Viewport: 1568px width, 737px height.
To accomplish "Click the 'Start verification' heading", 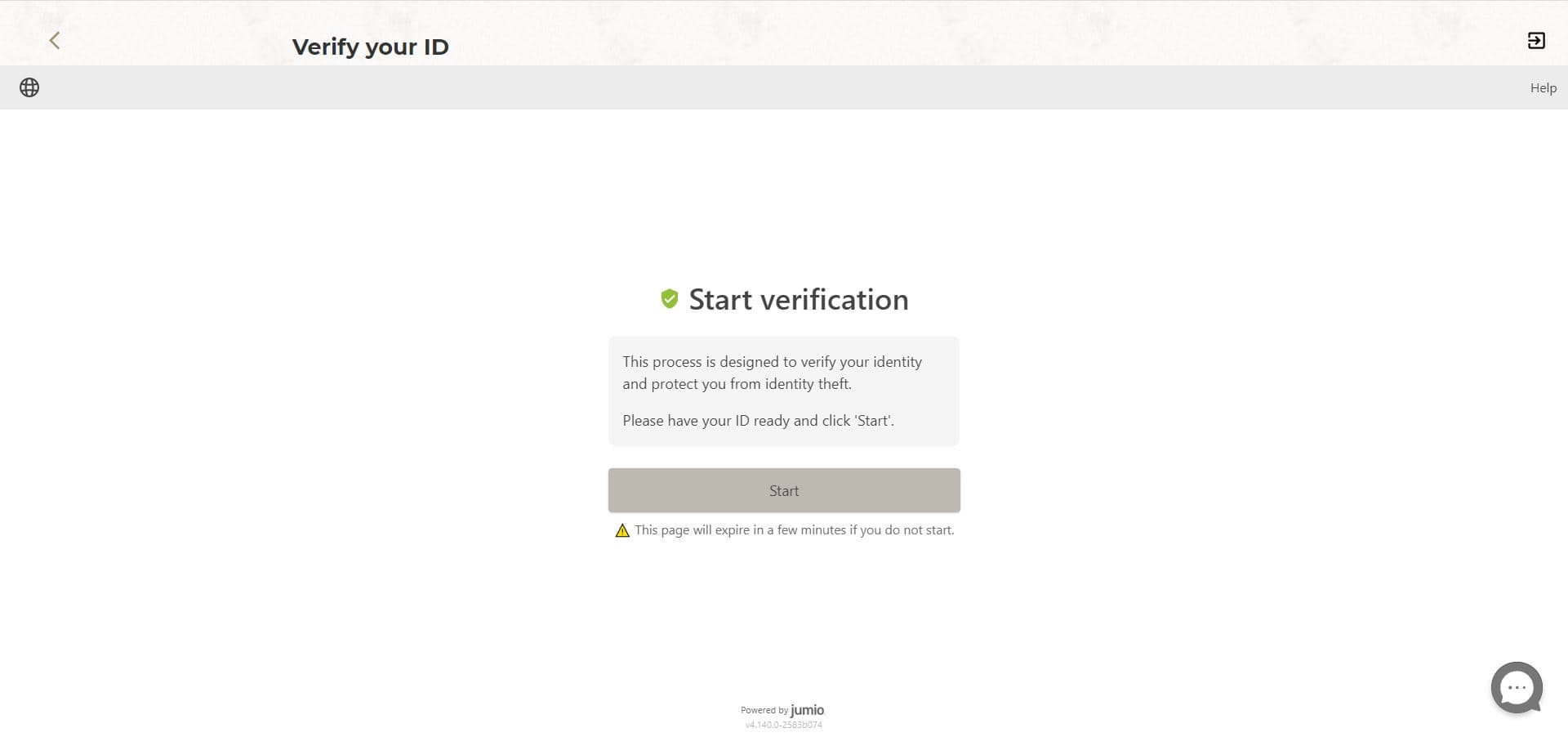I will click(x=799, y=299).
